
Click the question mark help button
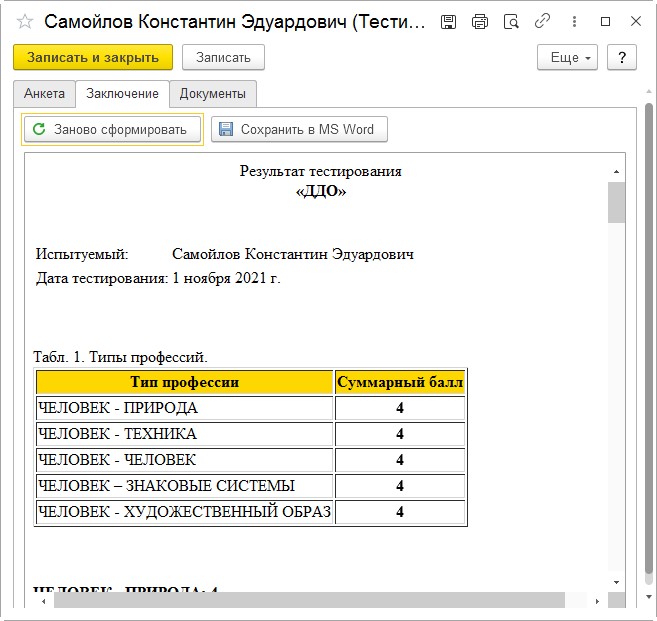[x=622, y=58]
